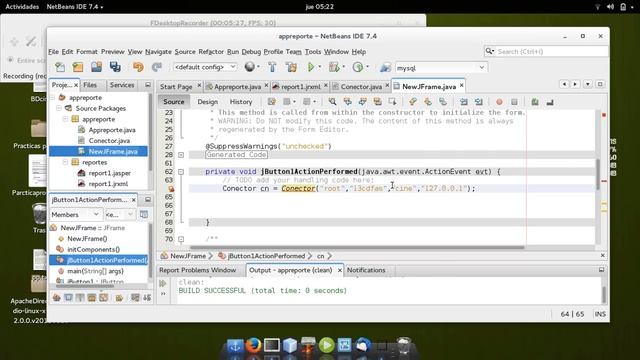Screen dimensions: 640x360
Task: Toggle Javadoc window button in the Navigator
Action: coord(144,214)
